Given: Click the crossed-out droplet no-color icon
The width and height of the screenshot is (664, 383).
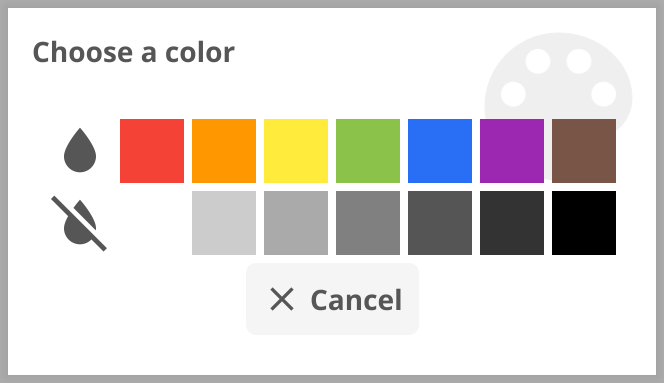Looking at the screenshot, I should (79, 223).
